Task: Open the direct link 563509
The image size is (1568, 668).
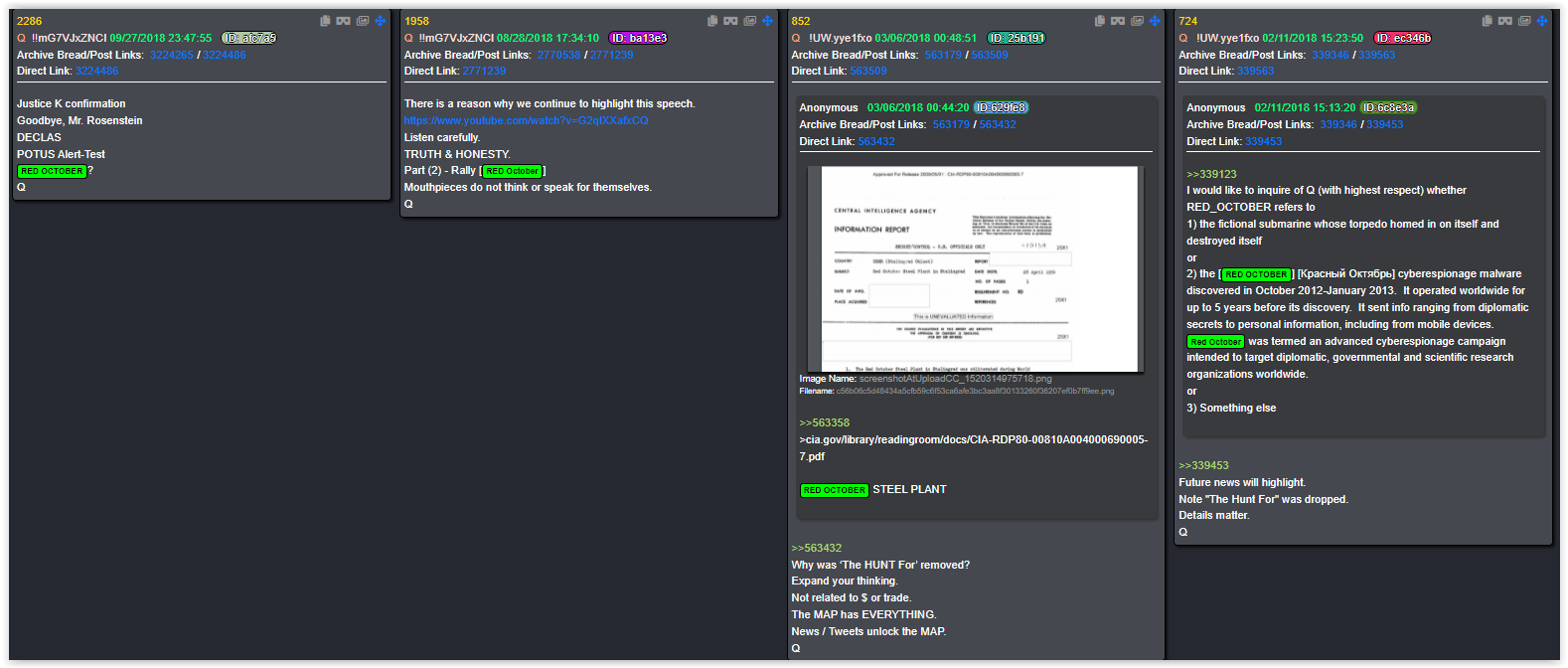Action: [x=868, y=71]
